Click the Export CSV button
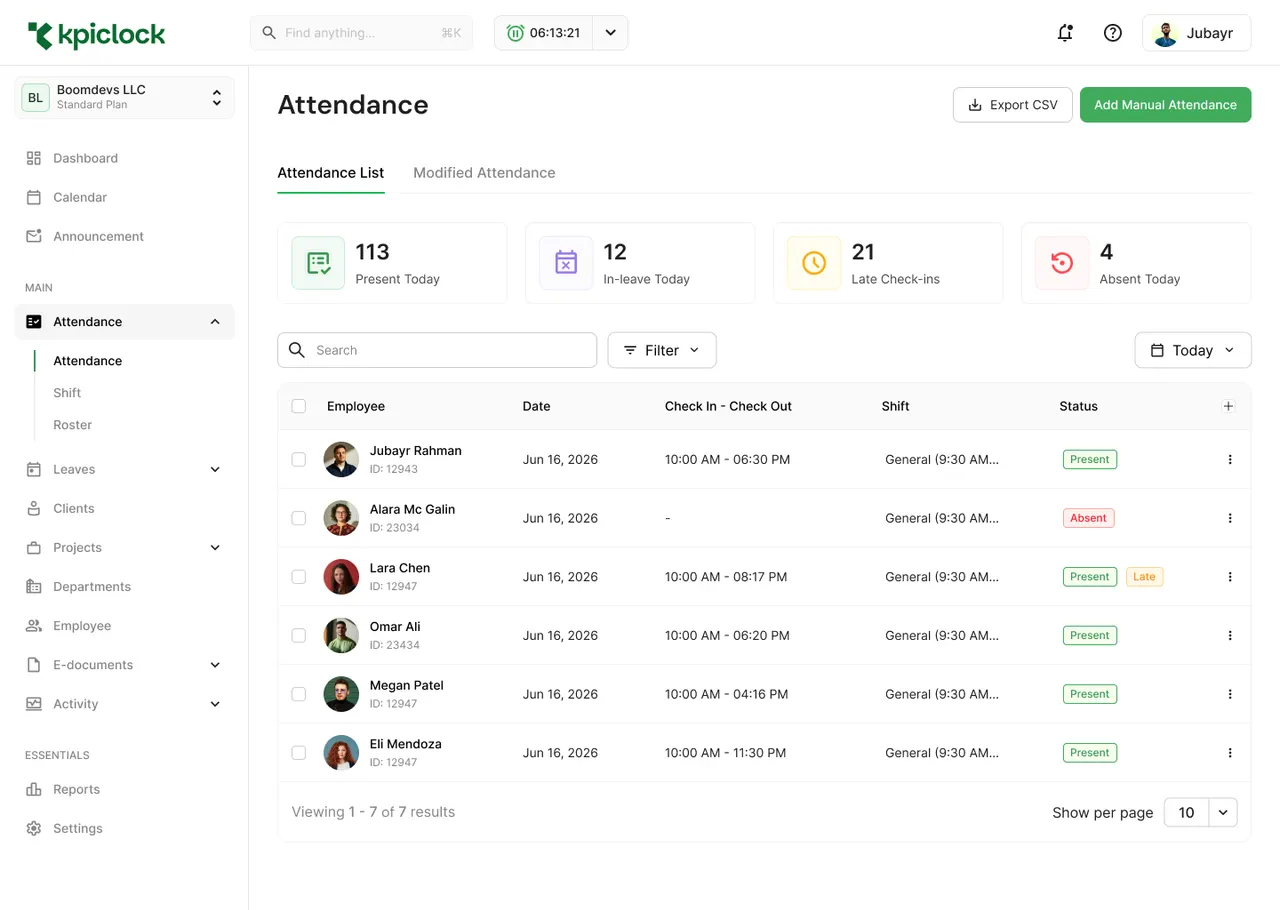Screen dimensions: 1280x910 [1013, 105]
